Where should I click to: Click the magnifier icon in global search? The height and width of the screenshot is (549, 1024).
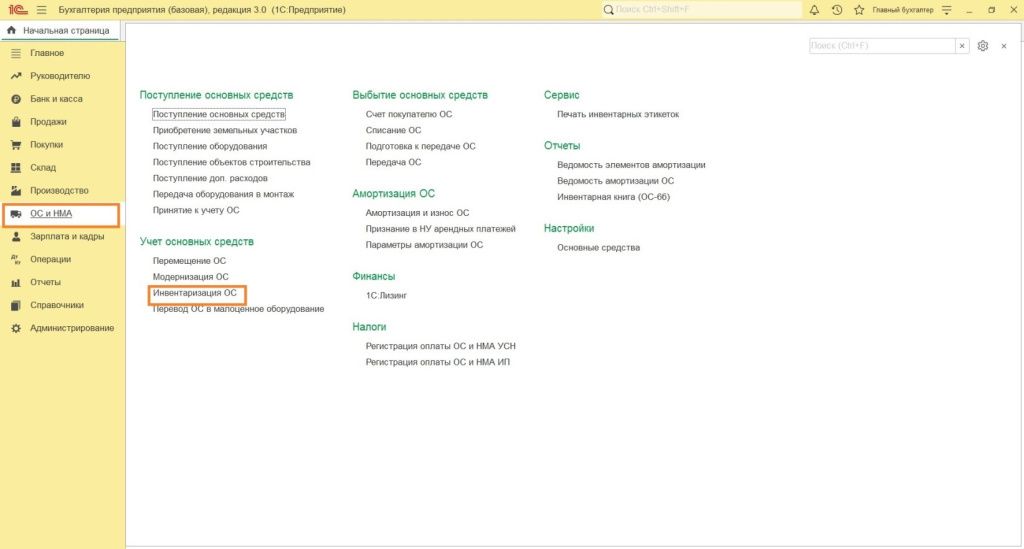609,10
